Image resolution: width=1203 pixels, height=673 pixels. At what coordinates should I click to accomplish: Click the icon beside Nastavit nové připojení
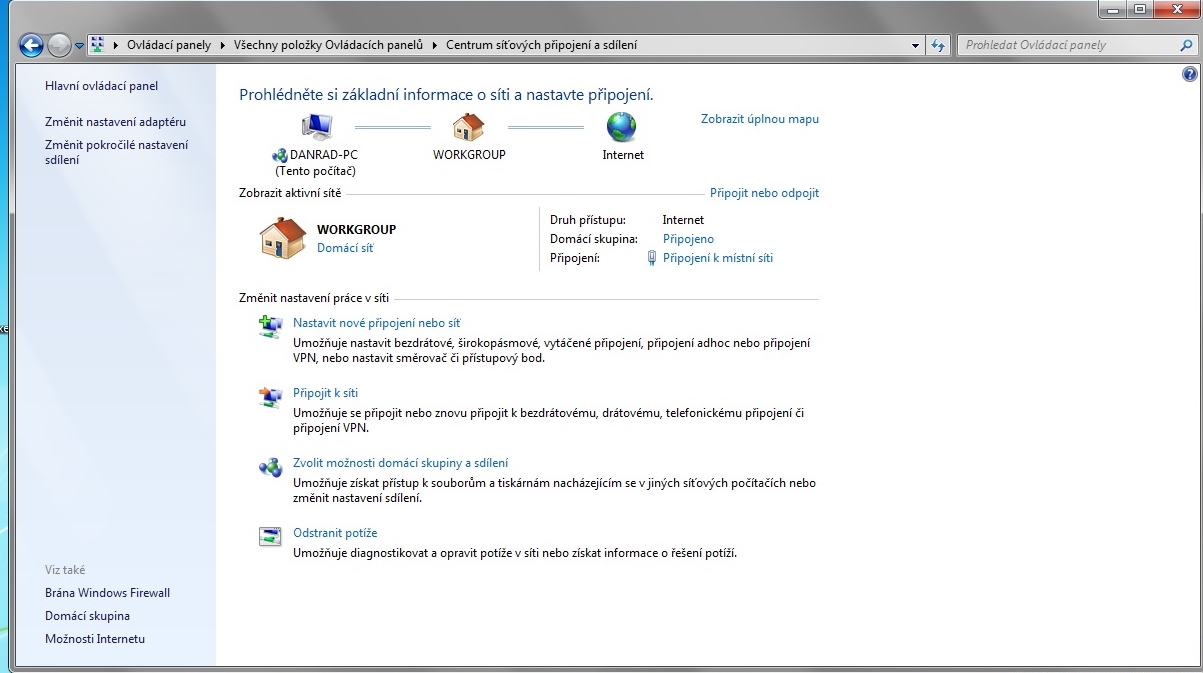(270, 326)
